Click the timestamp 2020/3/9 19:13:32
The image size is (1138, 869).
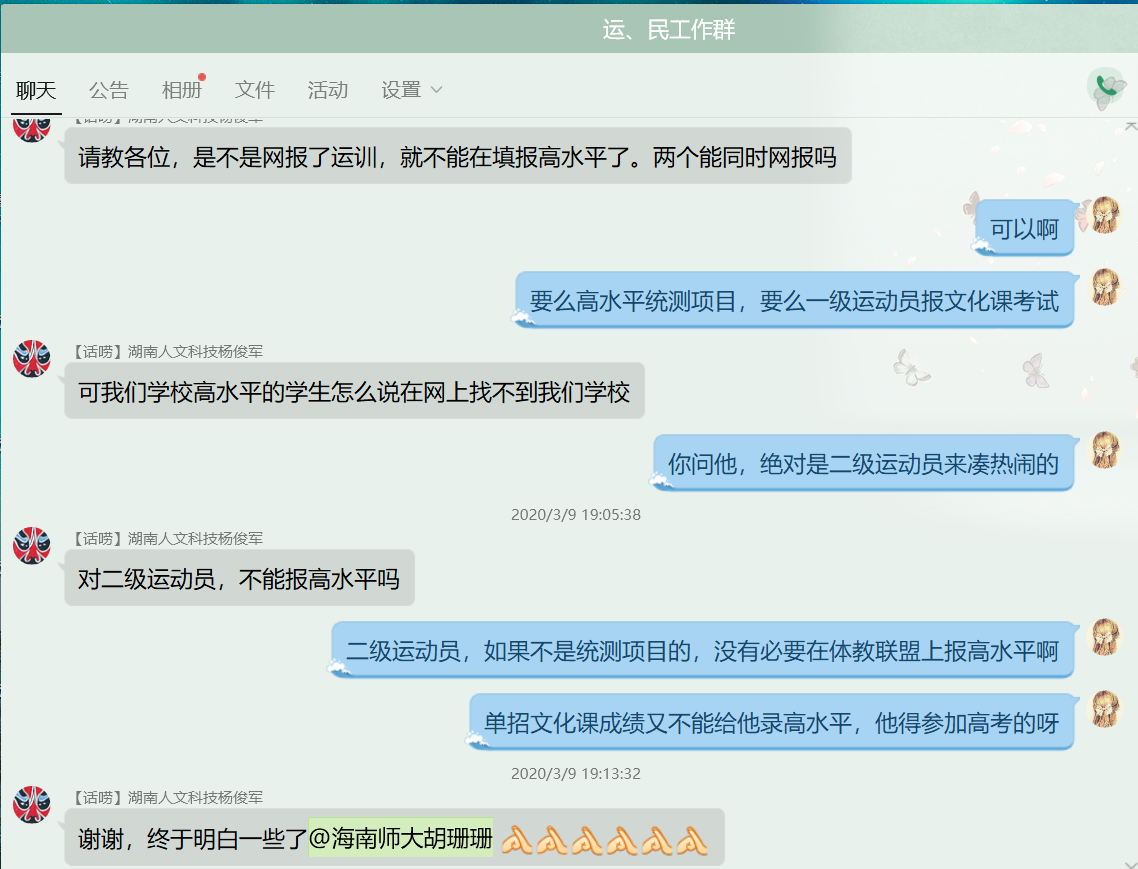tap(574, 772)
